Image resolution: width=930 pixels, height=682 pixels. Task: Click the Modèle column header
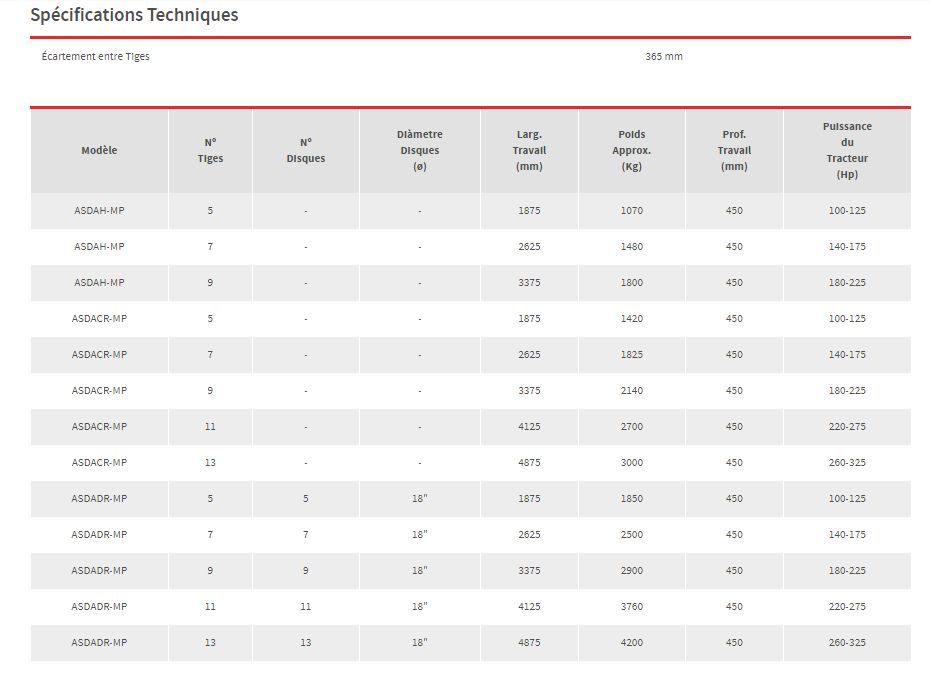99,151
